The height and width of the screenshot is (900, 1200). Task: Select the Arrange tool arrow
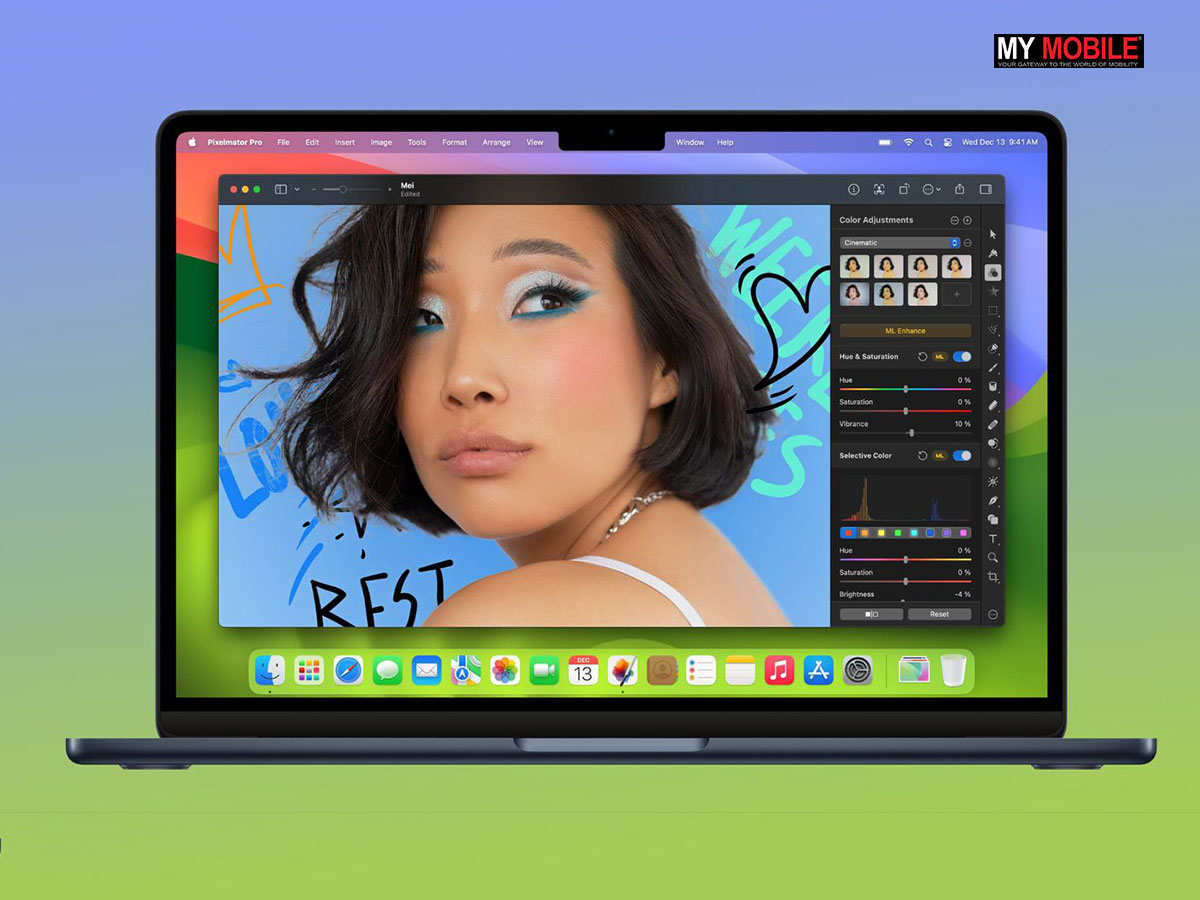[994, 233]
